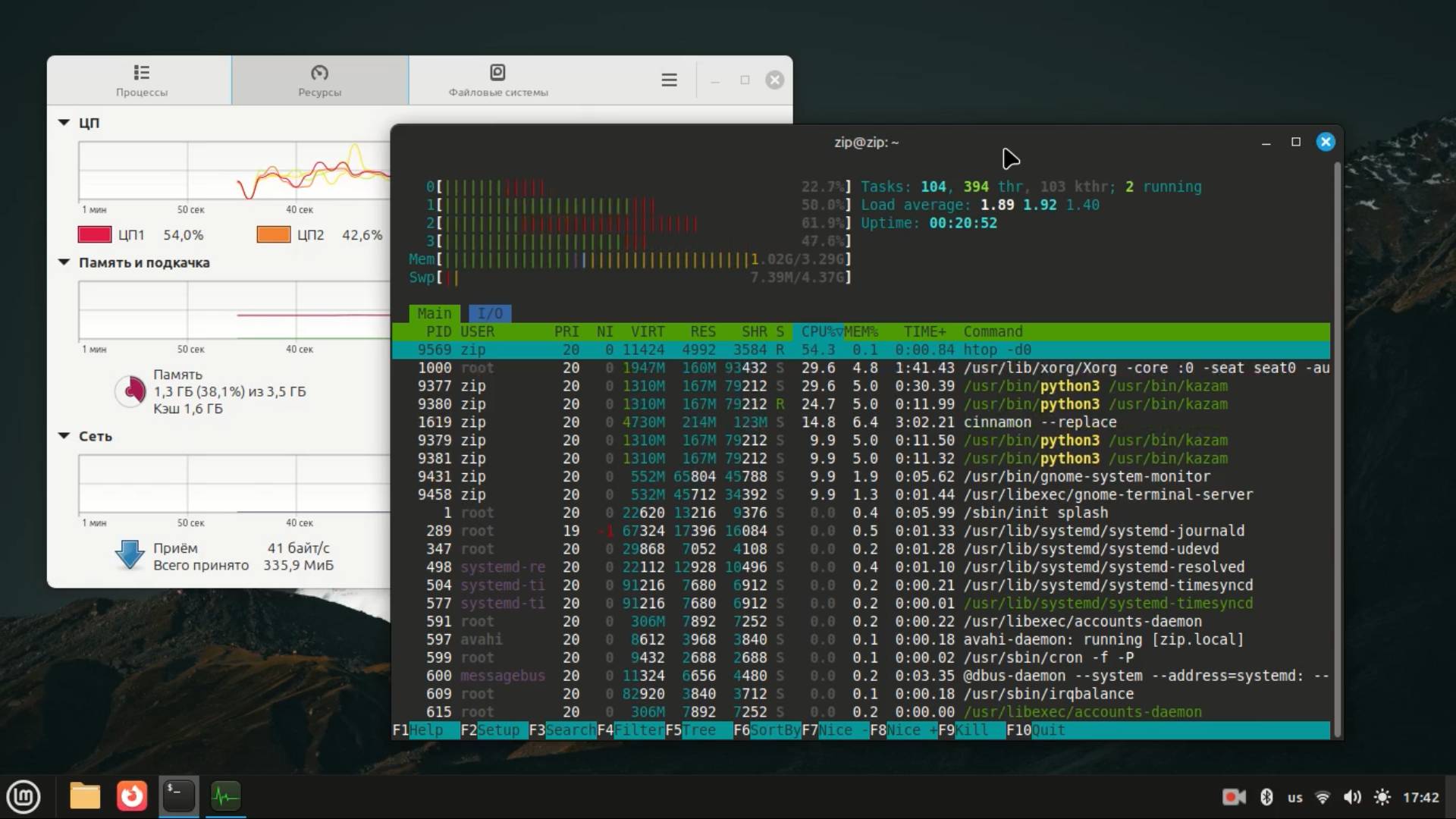This screenshot has height=819, width=1456.
Task: Collapse the Сеть section
Action: click(x=64, y=436)
